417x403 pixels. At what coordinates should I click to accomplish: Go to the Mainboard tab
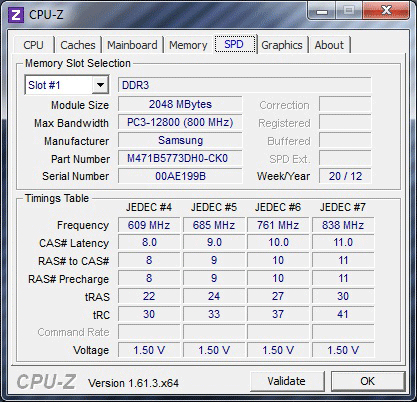(132, 45)
